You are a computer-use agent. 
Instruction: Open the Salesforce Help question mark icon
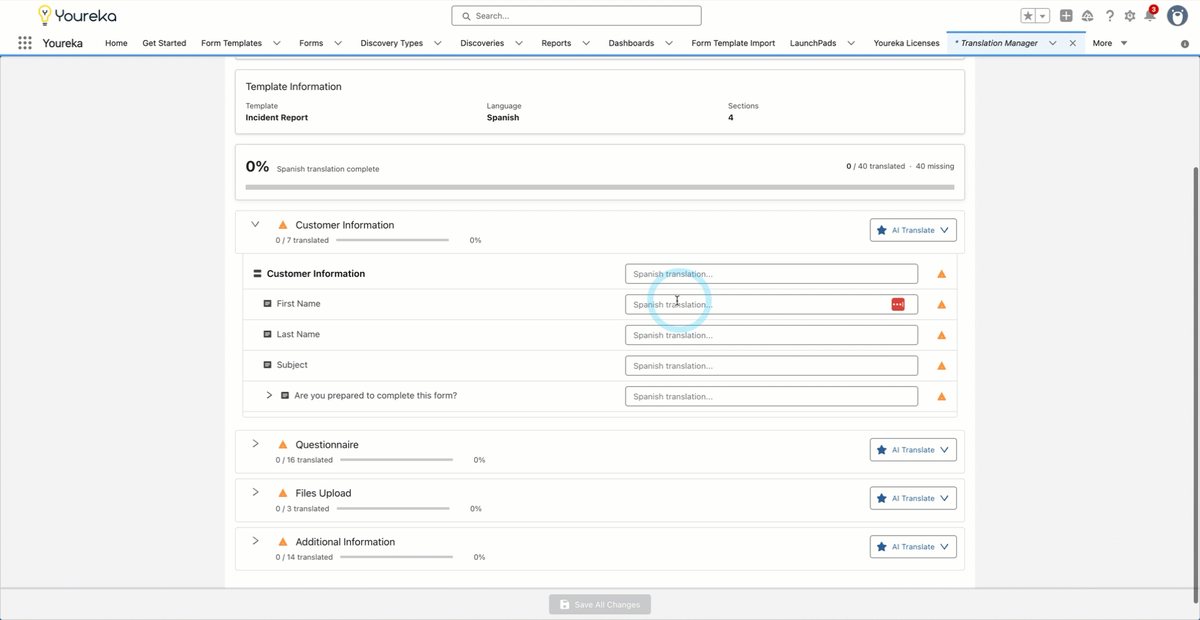(1109, 16)
